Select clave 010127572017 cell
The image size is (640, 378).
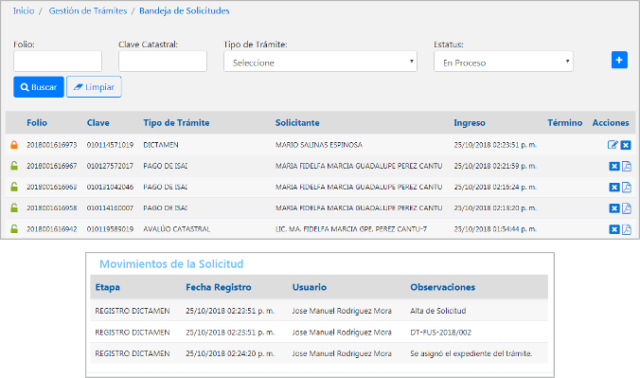pos(110,166)
